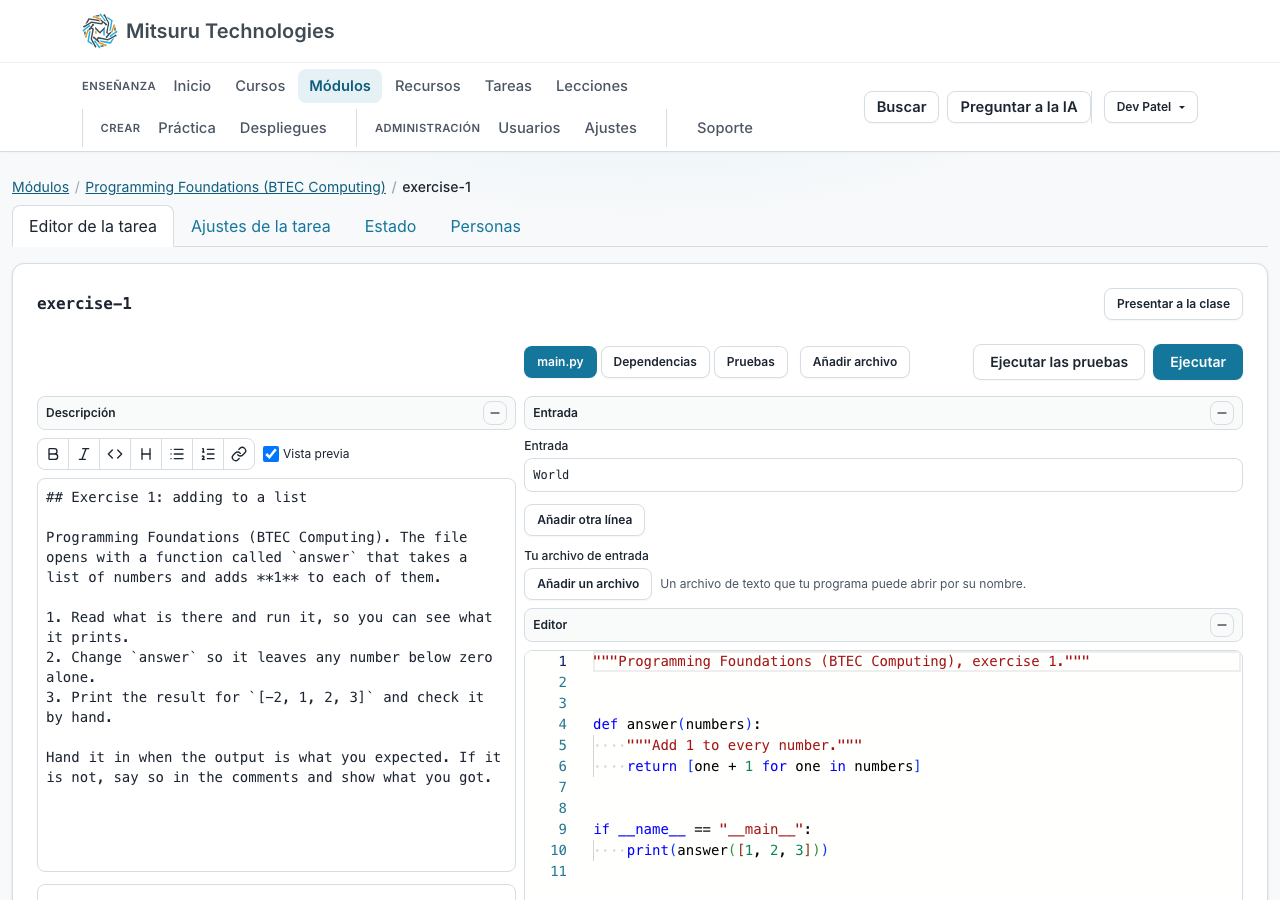Open the Cursos menu item

coord(260,86)
